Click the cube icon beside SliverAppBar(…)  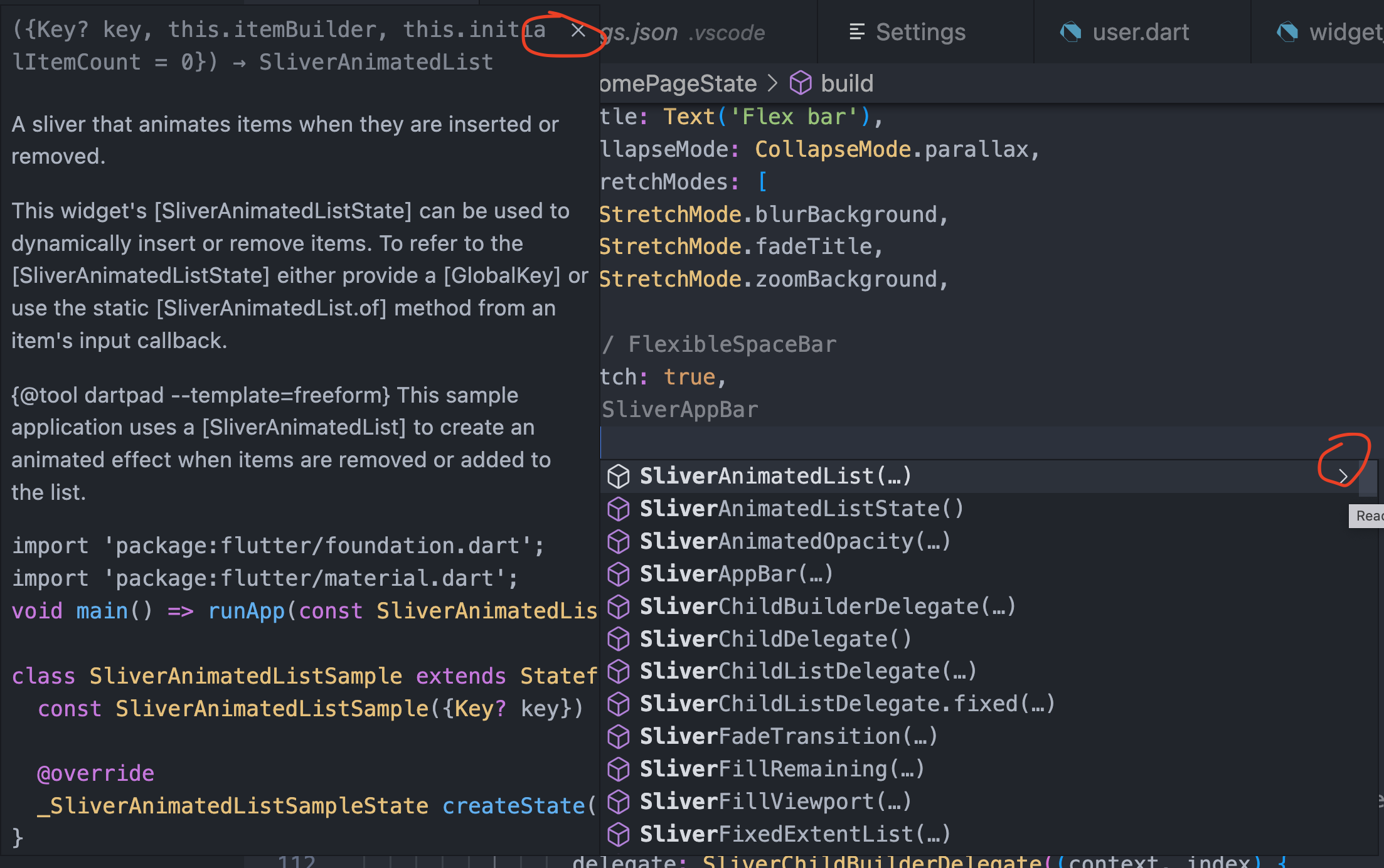pyautogui.click(x=619, y=574)
